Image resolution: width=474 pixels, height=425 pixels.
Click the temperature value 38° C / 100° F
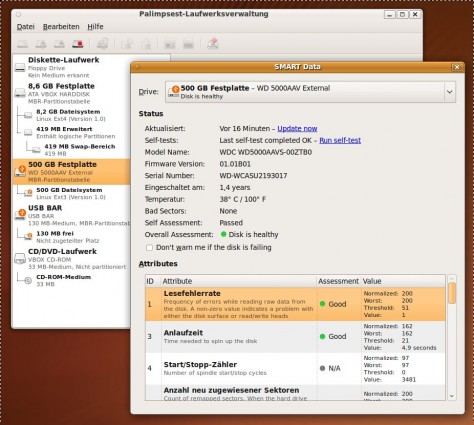243,199
